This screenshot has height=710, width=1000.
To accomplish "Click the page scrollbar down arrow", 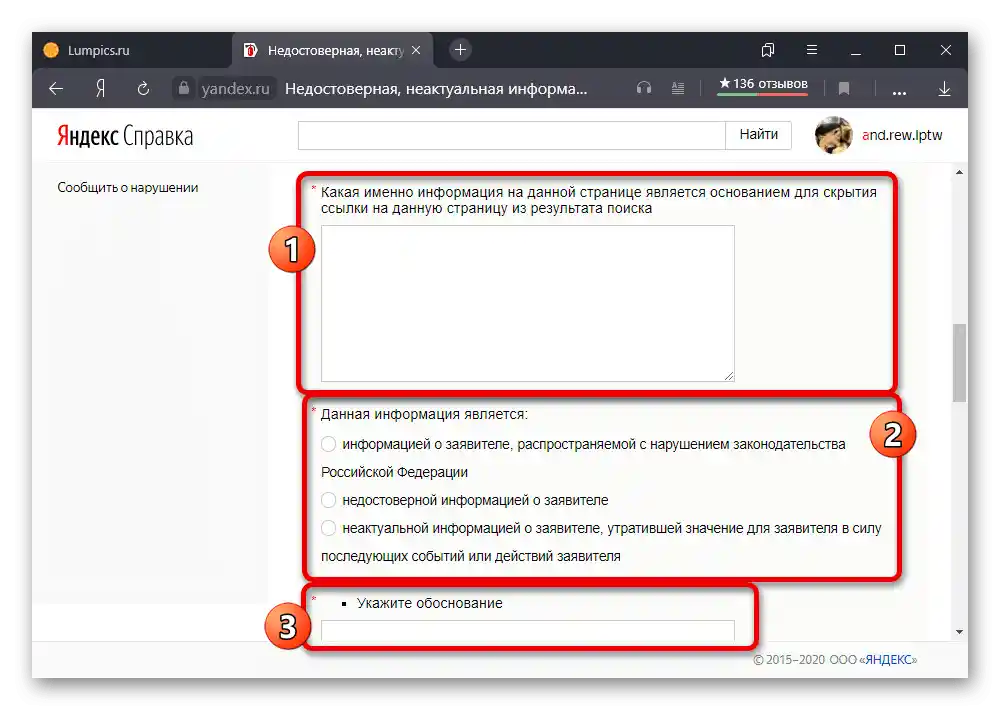I will click(x=959, y=632).
